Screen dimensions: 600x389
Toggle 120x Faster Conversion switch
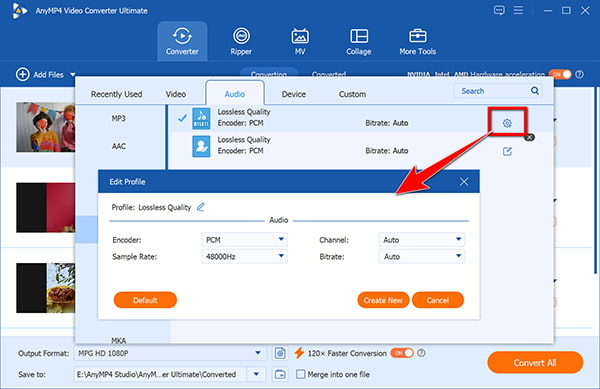click(402, 353)
